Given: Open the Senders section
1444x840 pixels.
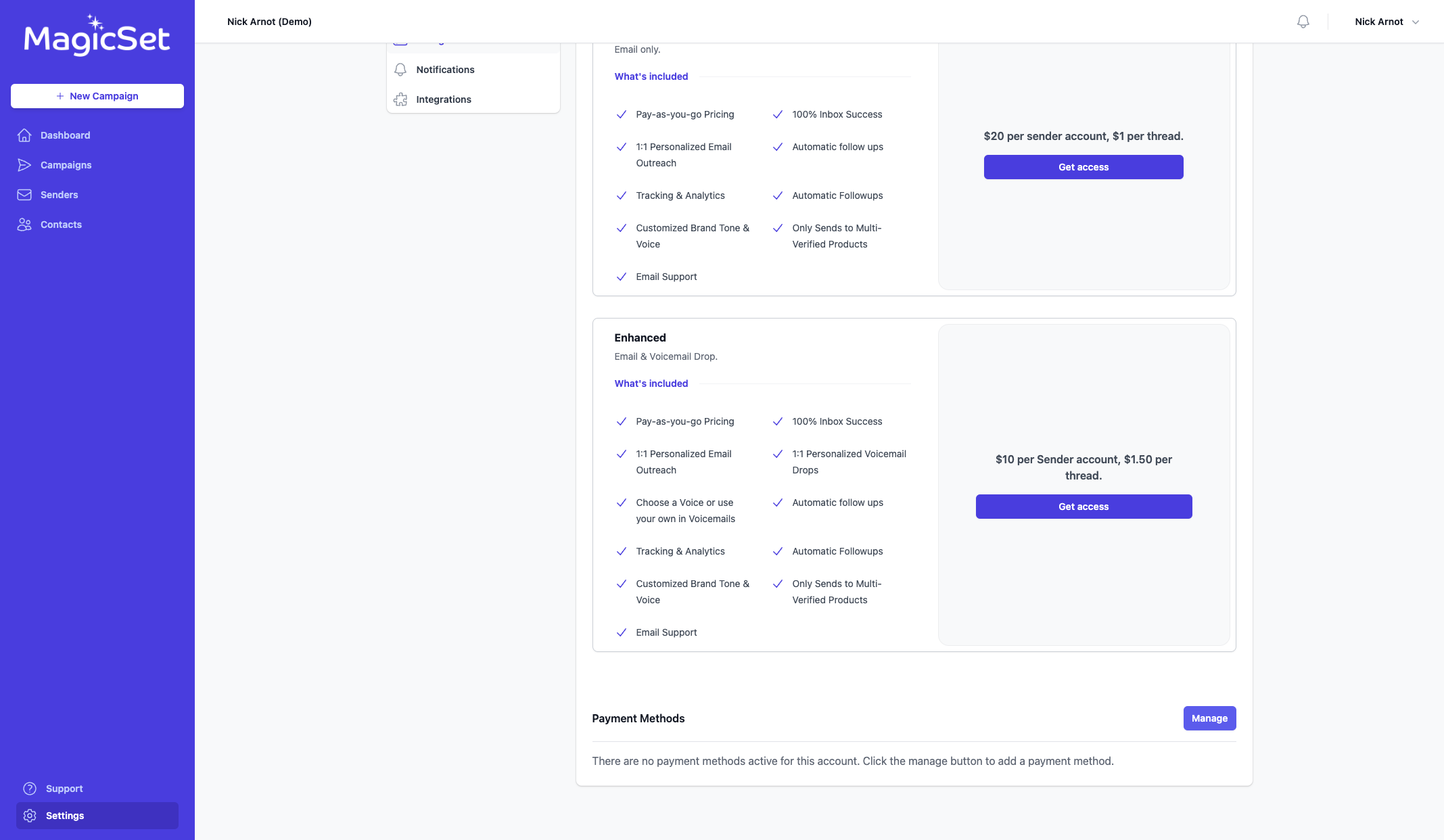Looking at the screenshot, I should pos(97,195).
